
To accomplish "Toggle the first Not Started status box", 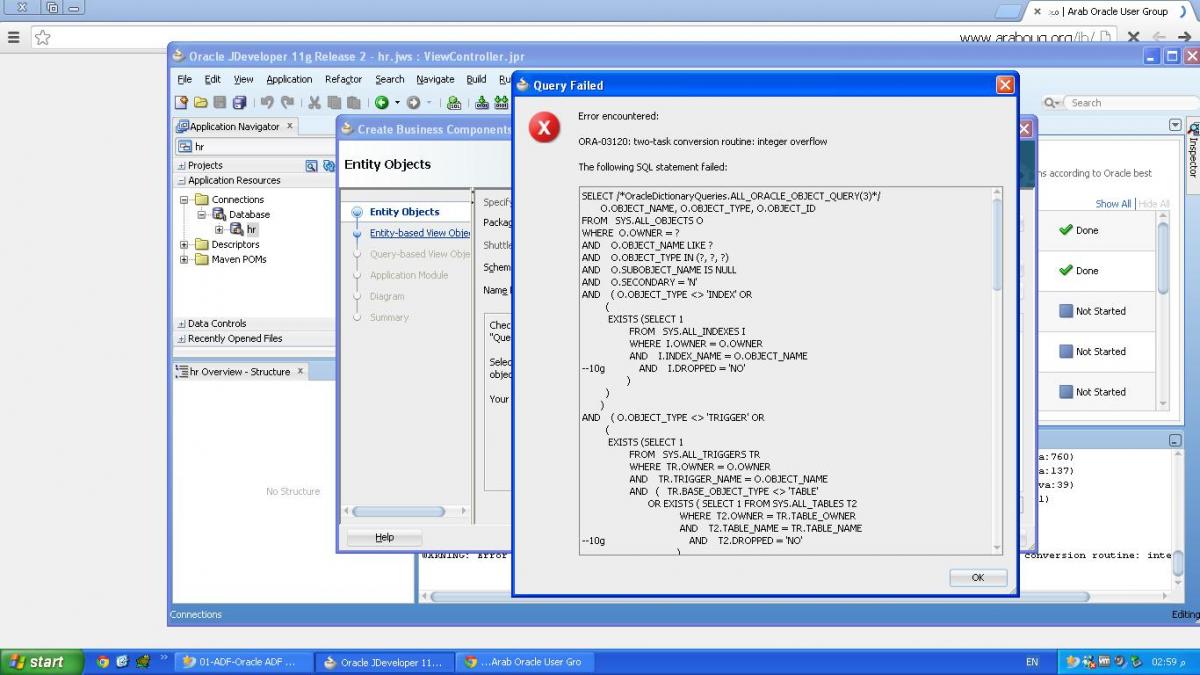I will pos(1066,311).
